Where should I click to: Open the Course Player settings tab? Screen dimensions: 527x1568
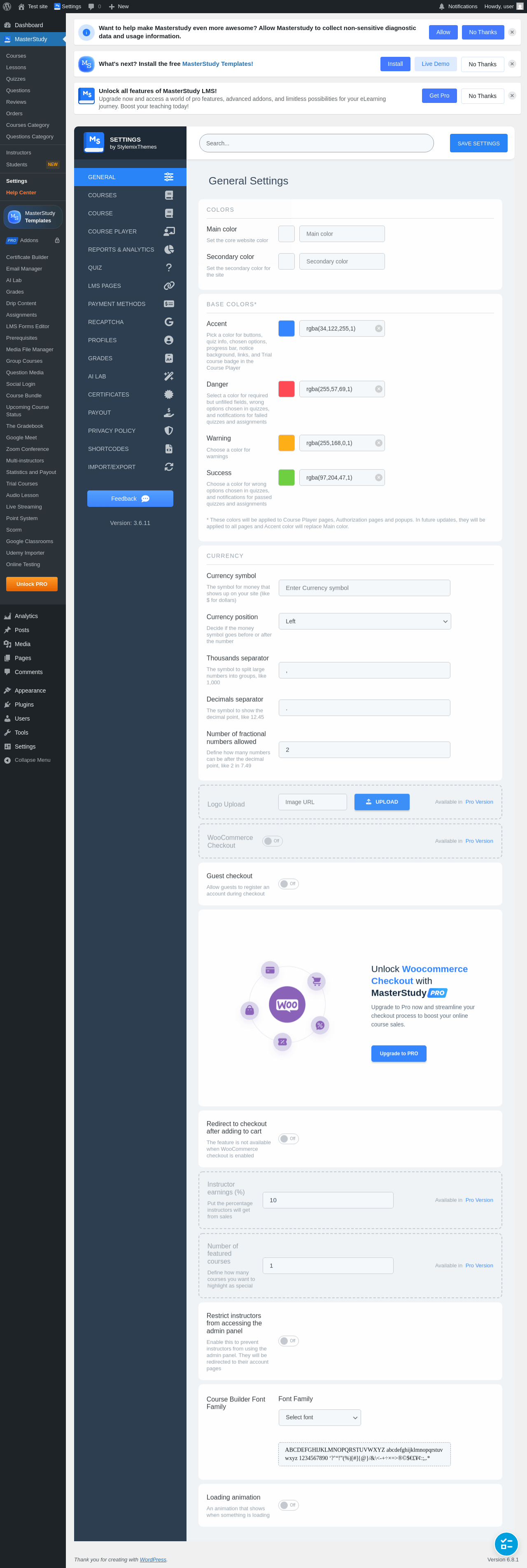pos(130,231)
